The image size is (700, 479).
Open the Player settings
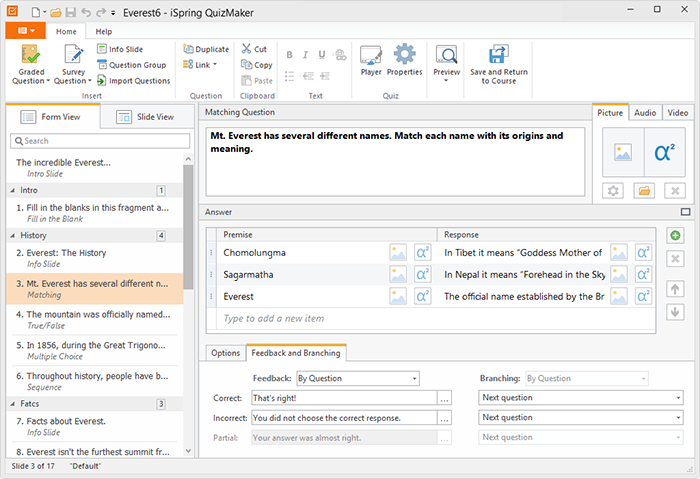point(371,60)
